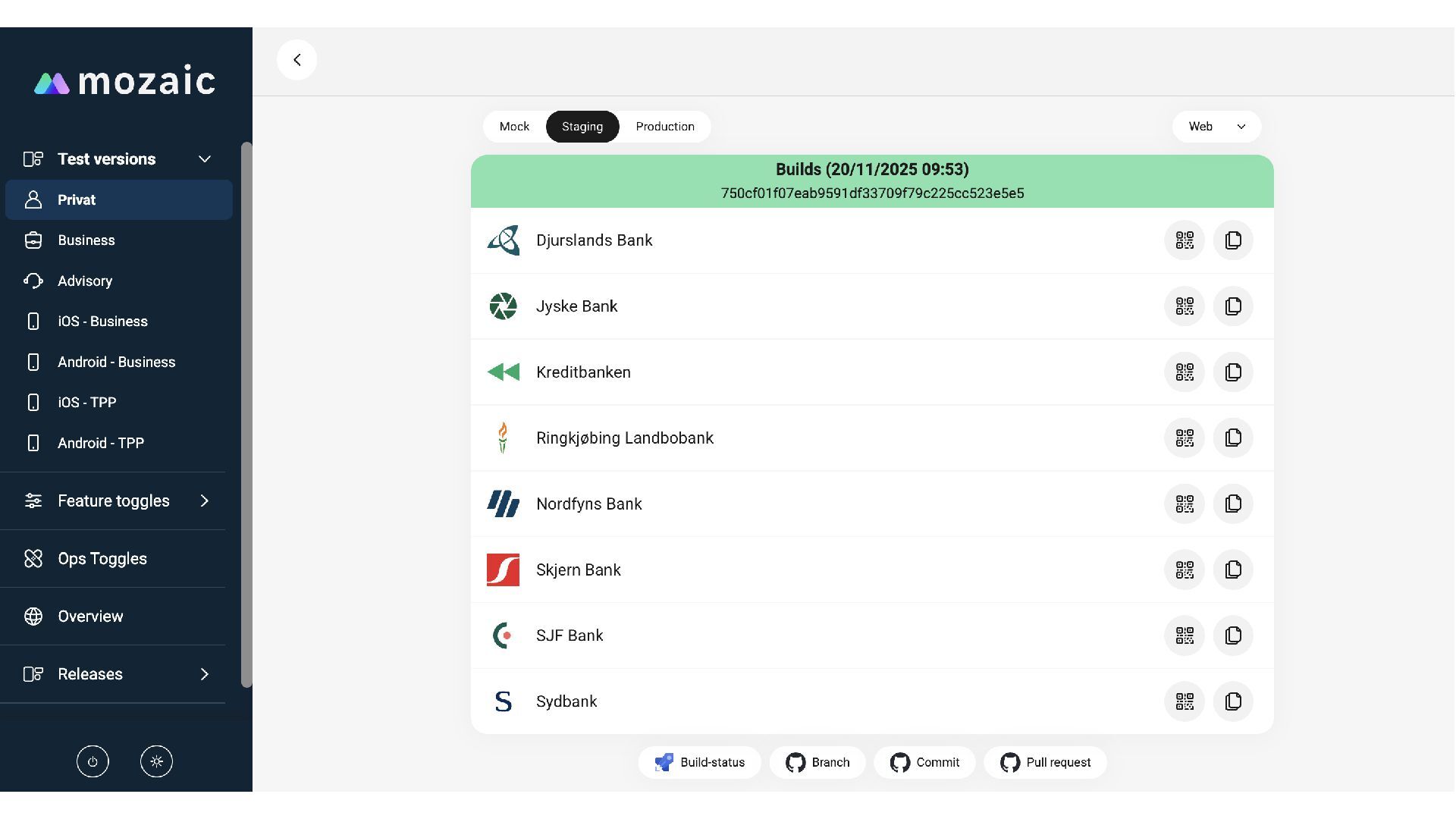
Task: Expand the Feature toggles section
Action: click(x=204, y=501)
